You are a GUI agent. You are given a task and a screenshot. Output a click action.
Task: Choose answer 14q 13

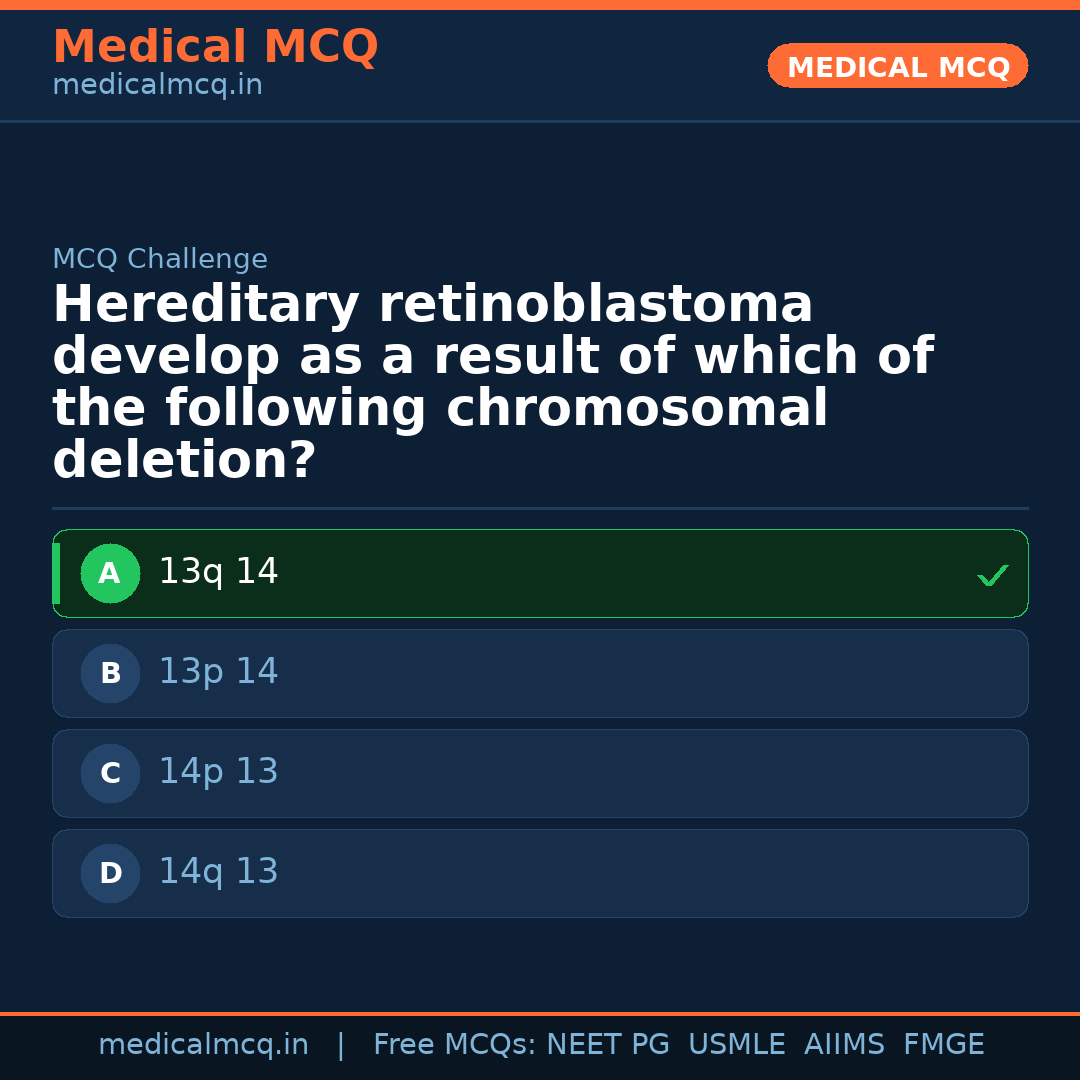219,872
